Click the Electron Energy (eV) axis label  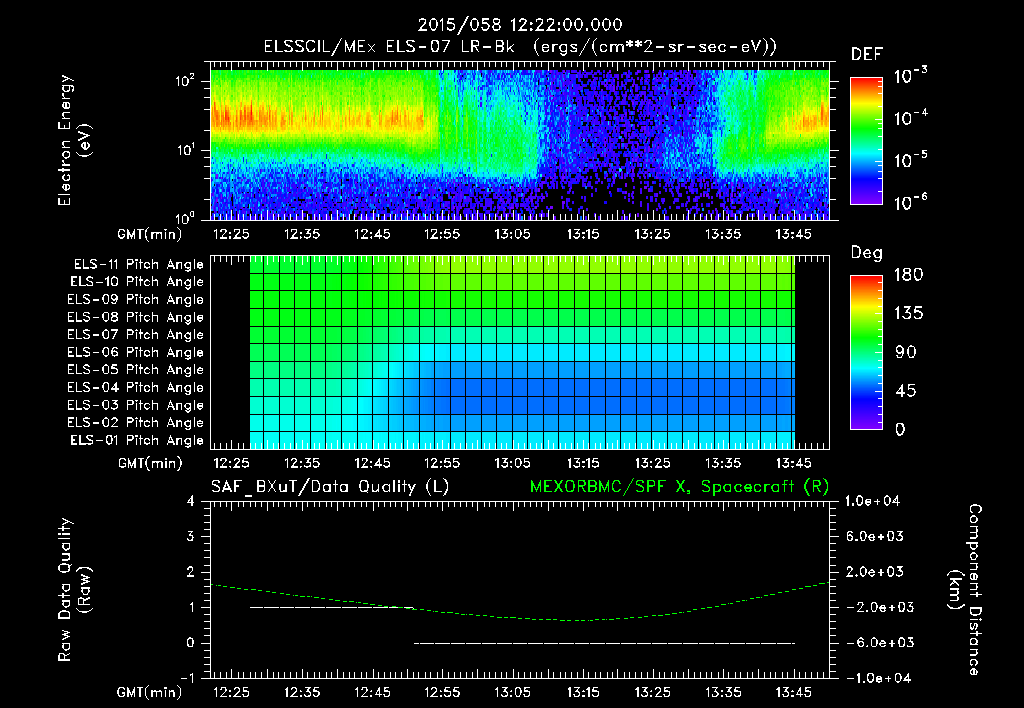pyautogui.click(x=74, y=140)
